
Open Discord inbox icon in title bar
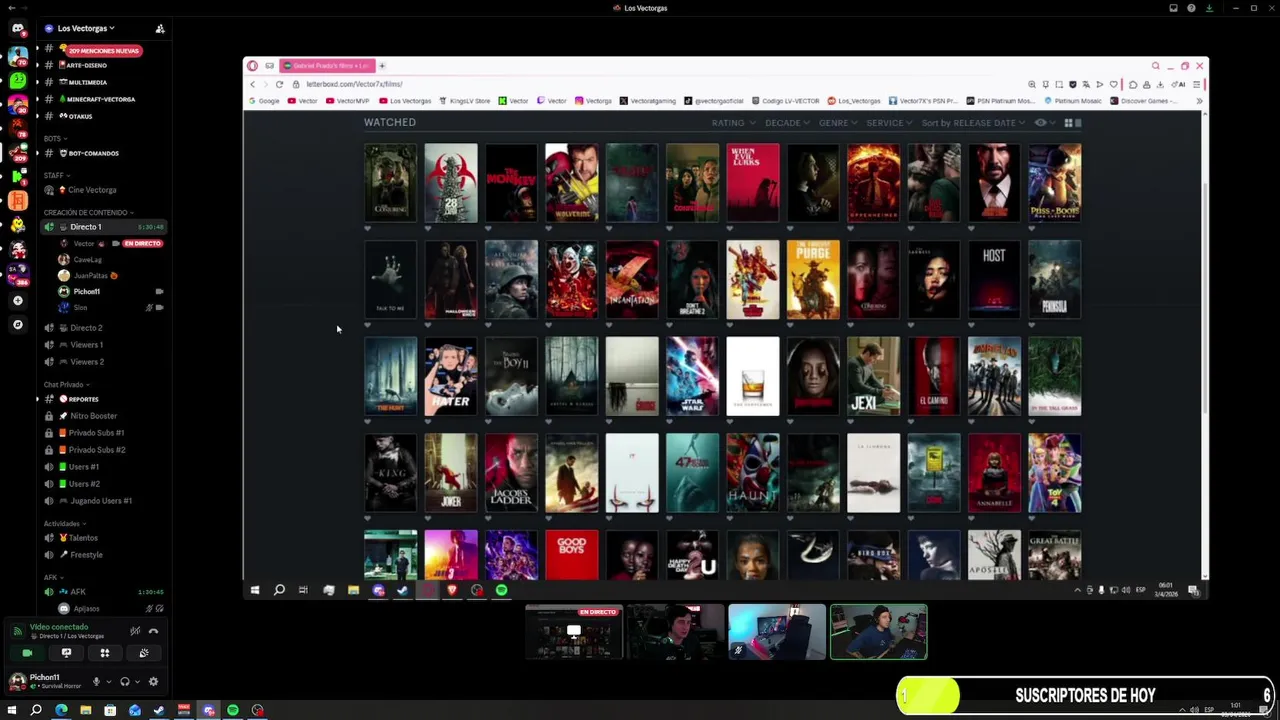click(x=1173, y=8)
